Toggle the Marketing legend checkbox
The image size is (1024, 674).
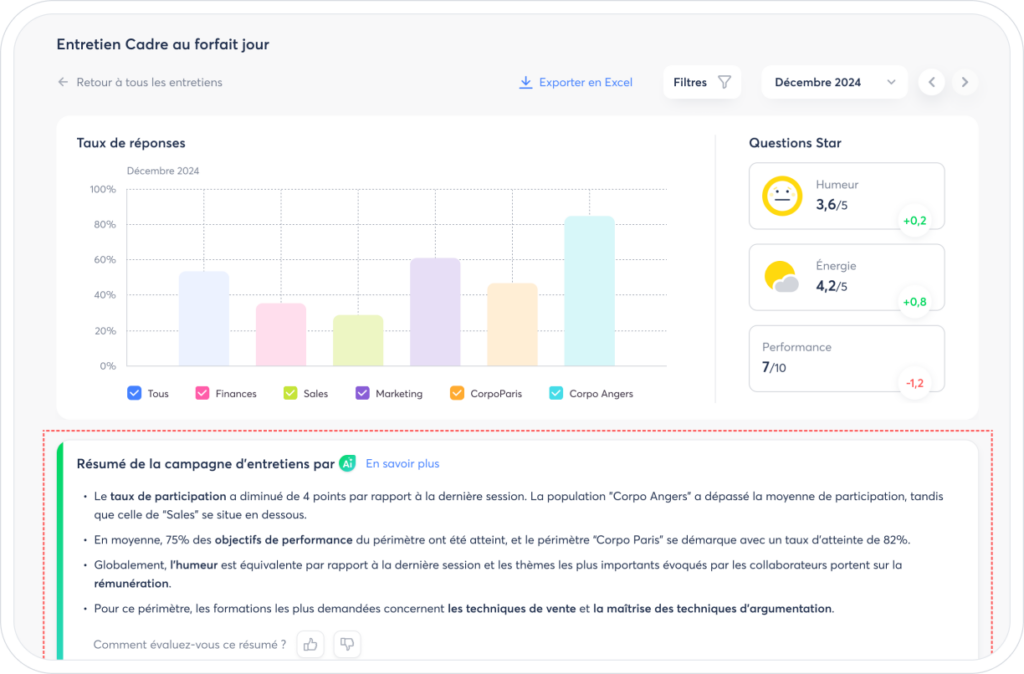pos(362,393)
